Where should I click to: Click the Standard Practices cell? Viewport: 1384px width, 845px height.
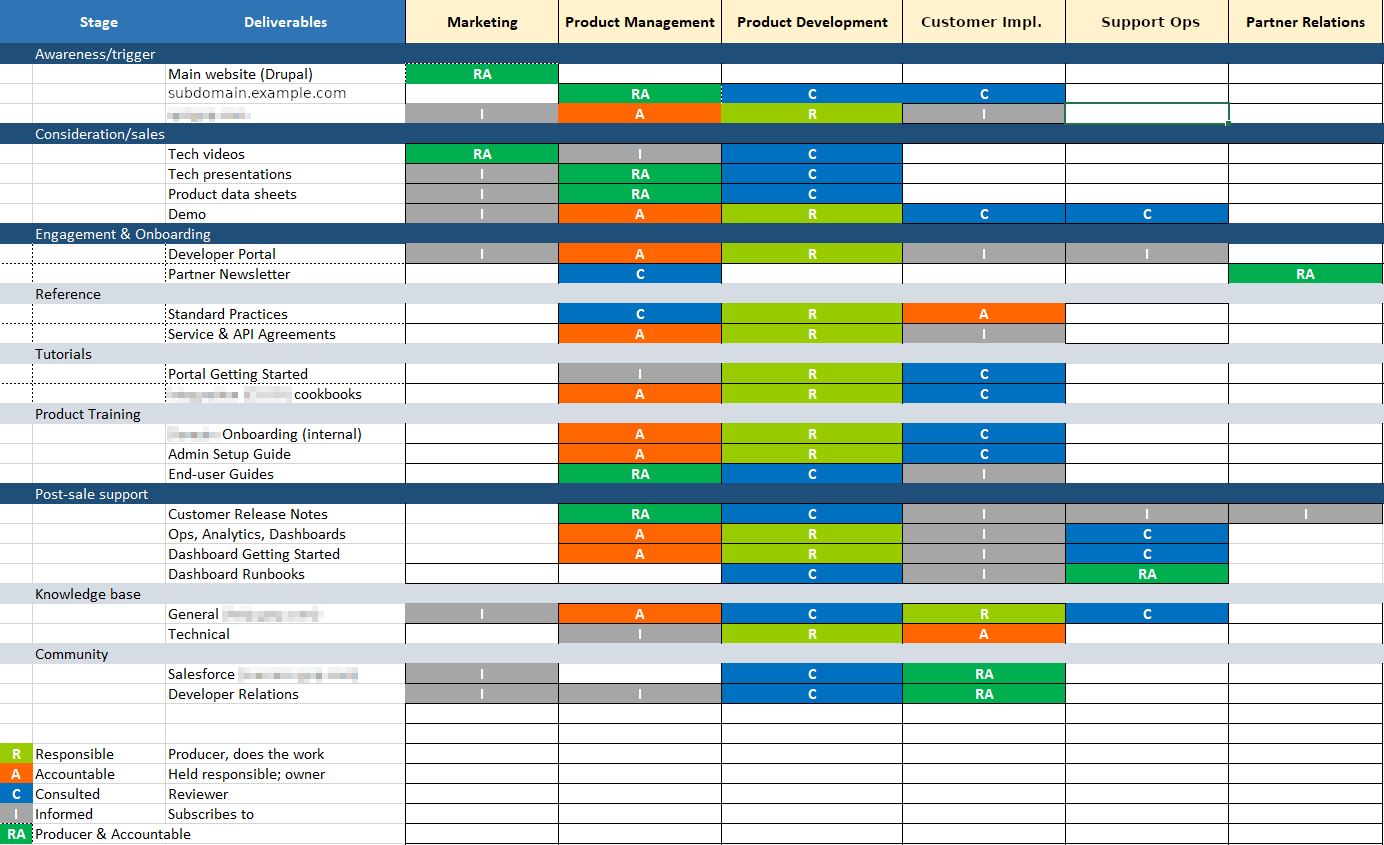coord(285,314)
